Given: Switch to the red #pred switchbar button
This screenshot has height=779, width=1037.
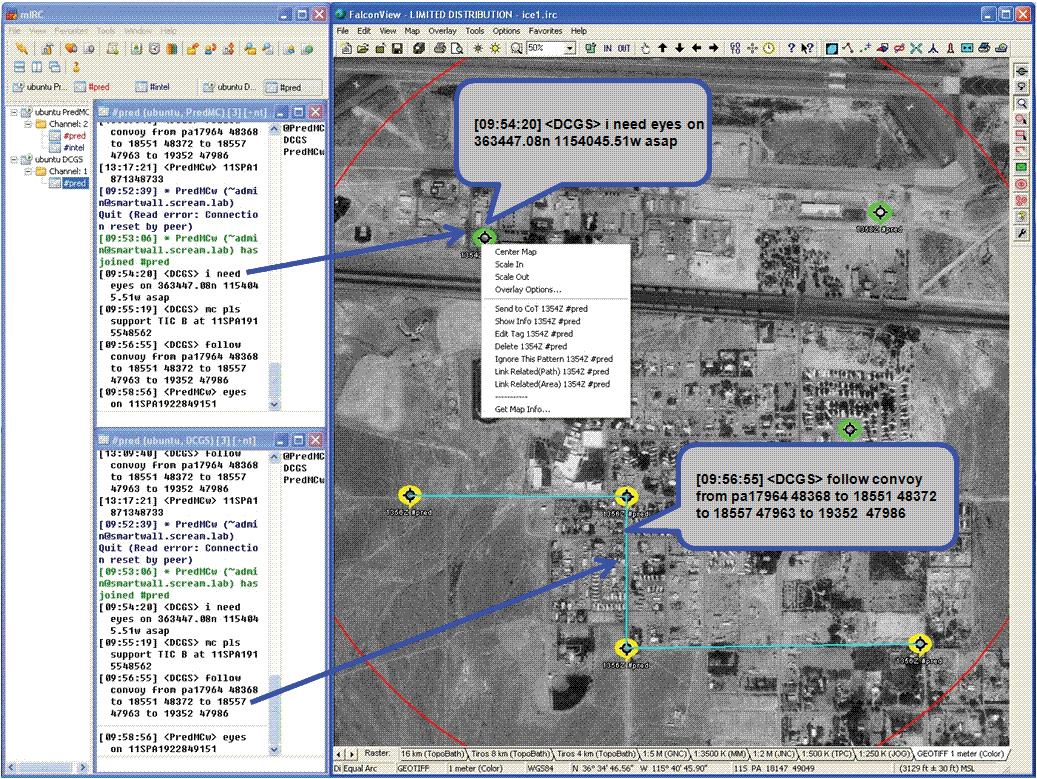Looking at the screenshot, I should [x=93, y=87].
